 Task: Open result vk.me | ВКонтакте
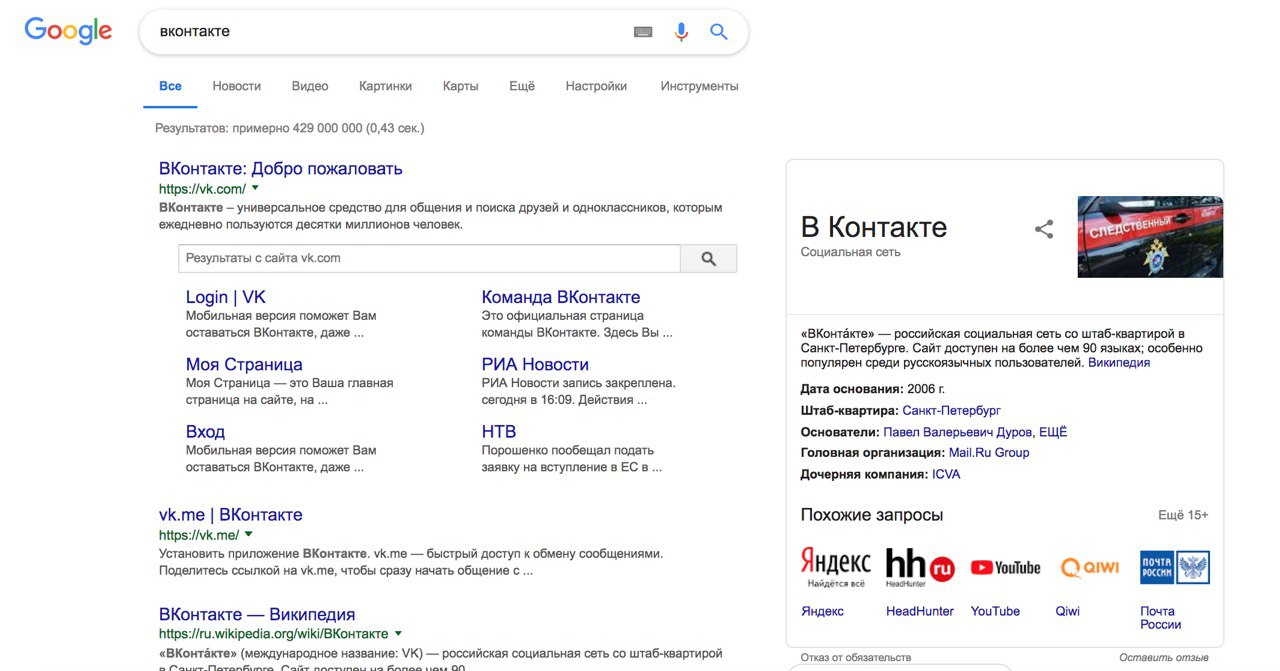pos(231,515)
